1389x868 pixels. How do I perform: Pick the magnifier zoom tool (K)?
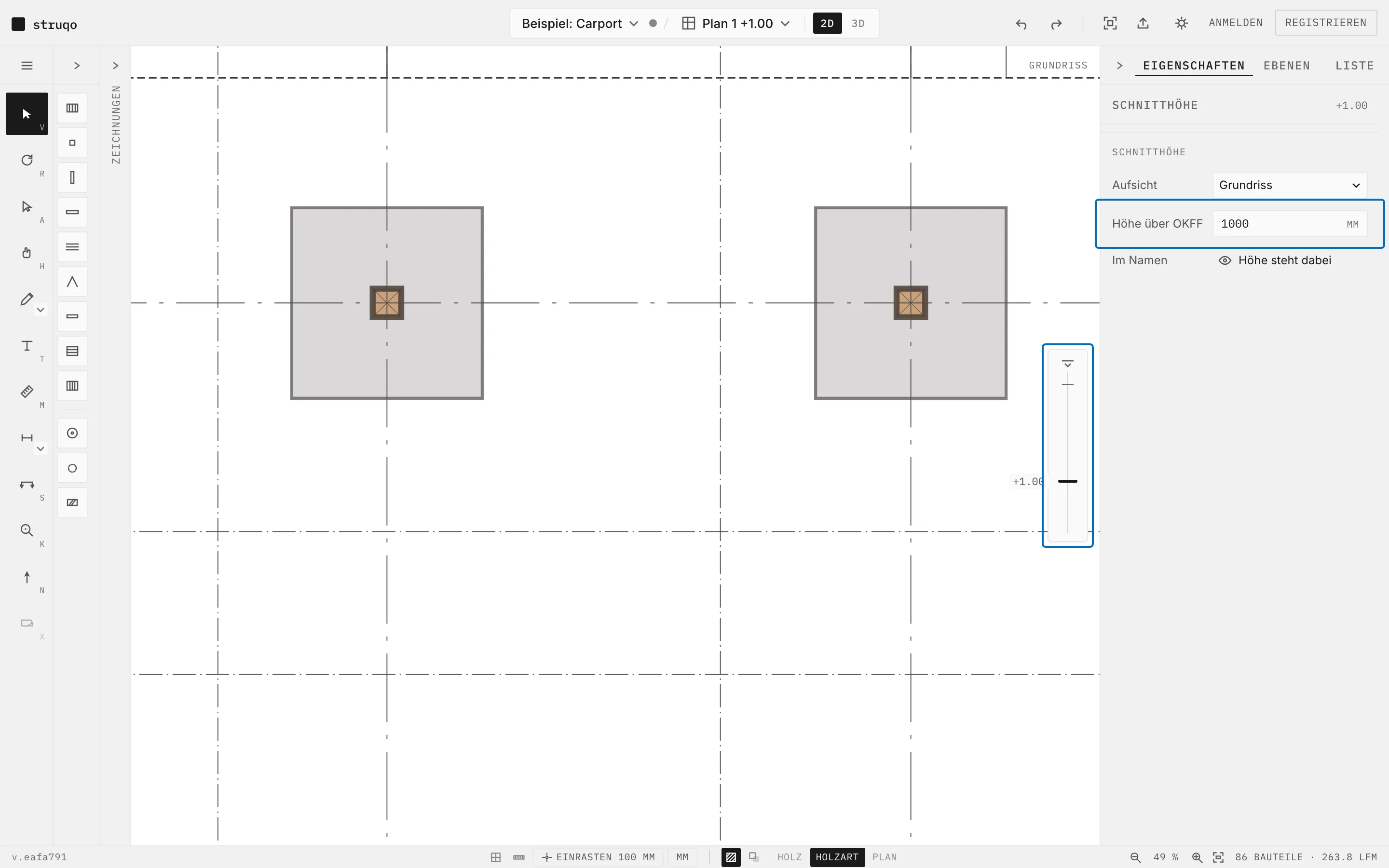(x=27, y=531)
